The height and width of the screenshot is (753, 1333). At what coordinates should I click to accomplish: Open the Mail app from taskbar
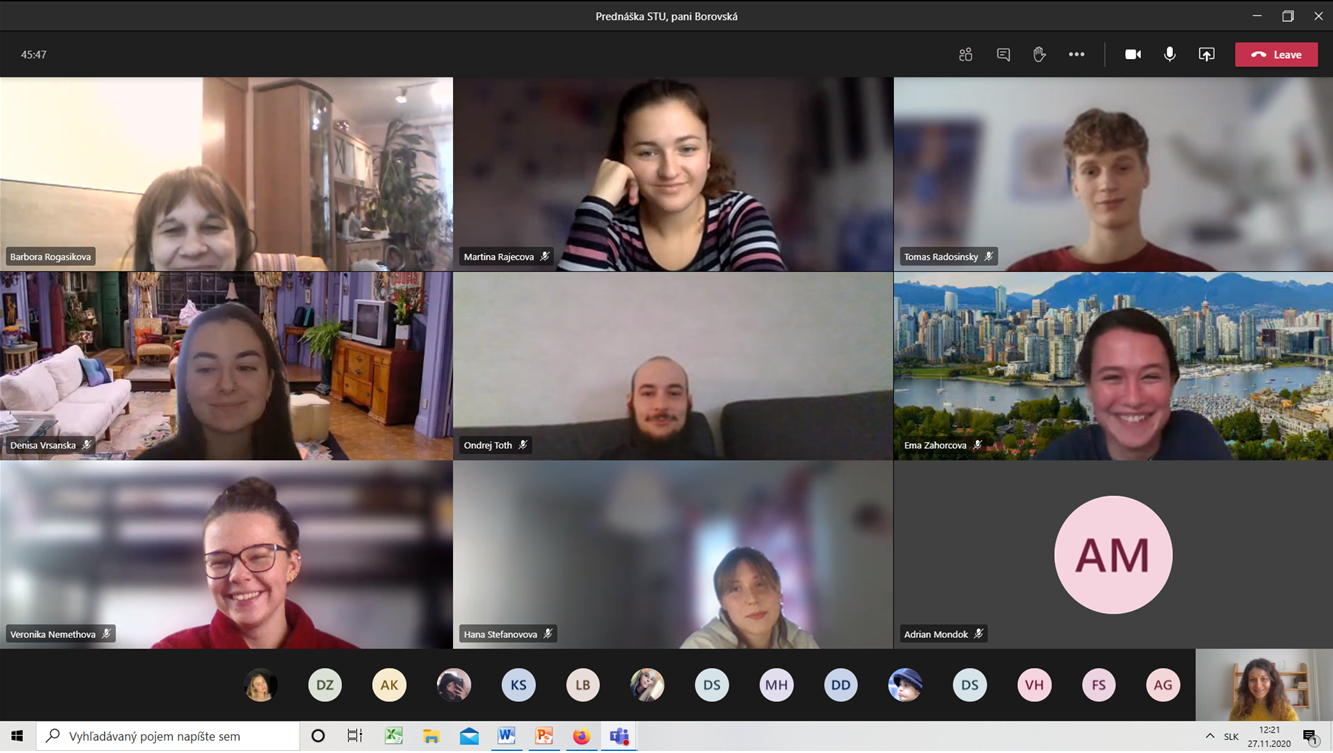(x=469, y=736)
